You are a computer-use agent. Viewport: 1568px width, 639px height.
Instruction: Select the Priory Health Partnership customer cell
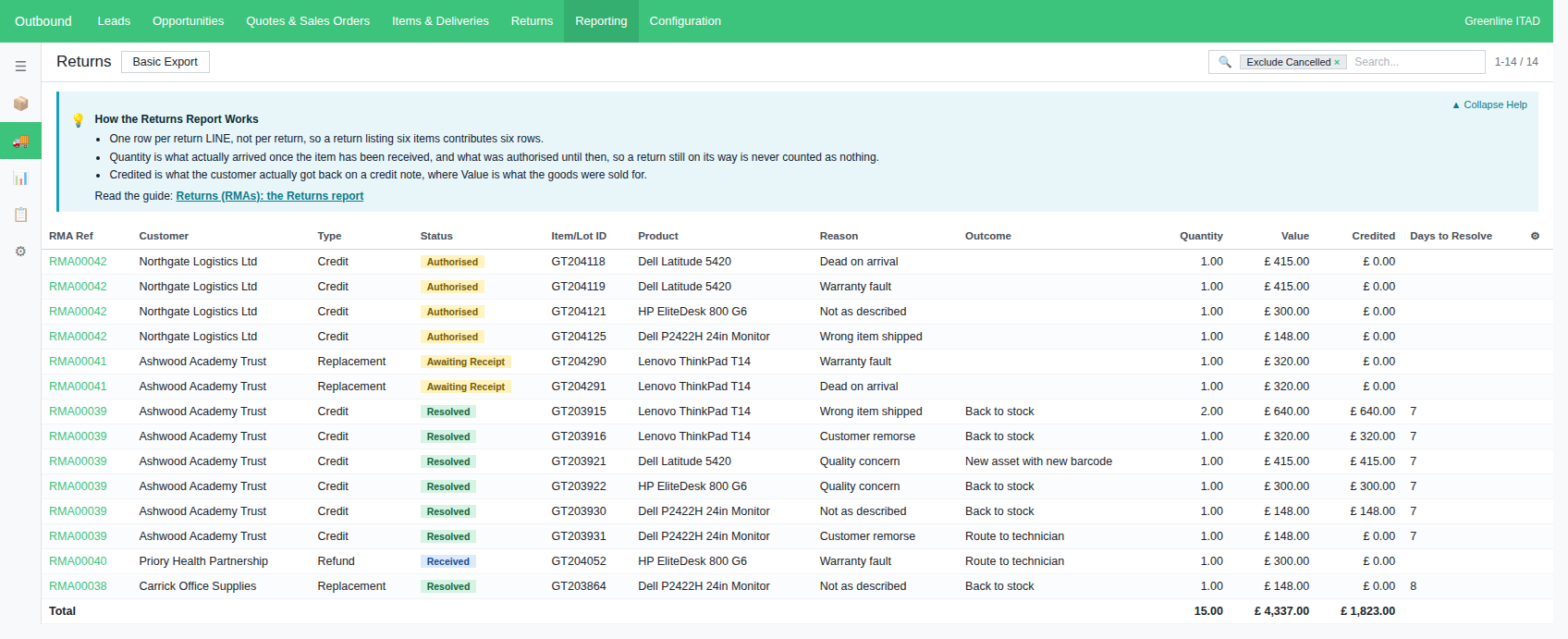pos(203,561)
